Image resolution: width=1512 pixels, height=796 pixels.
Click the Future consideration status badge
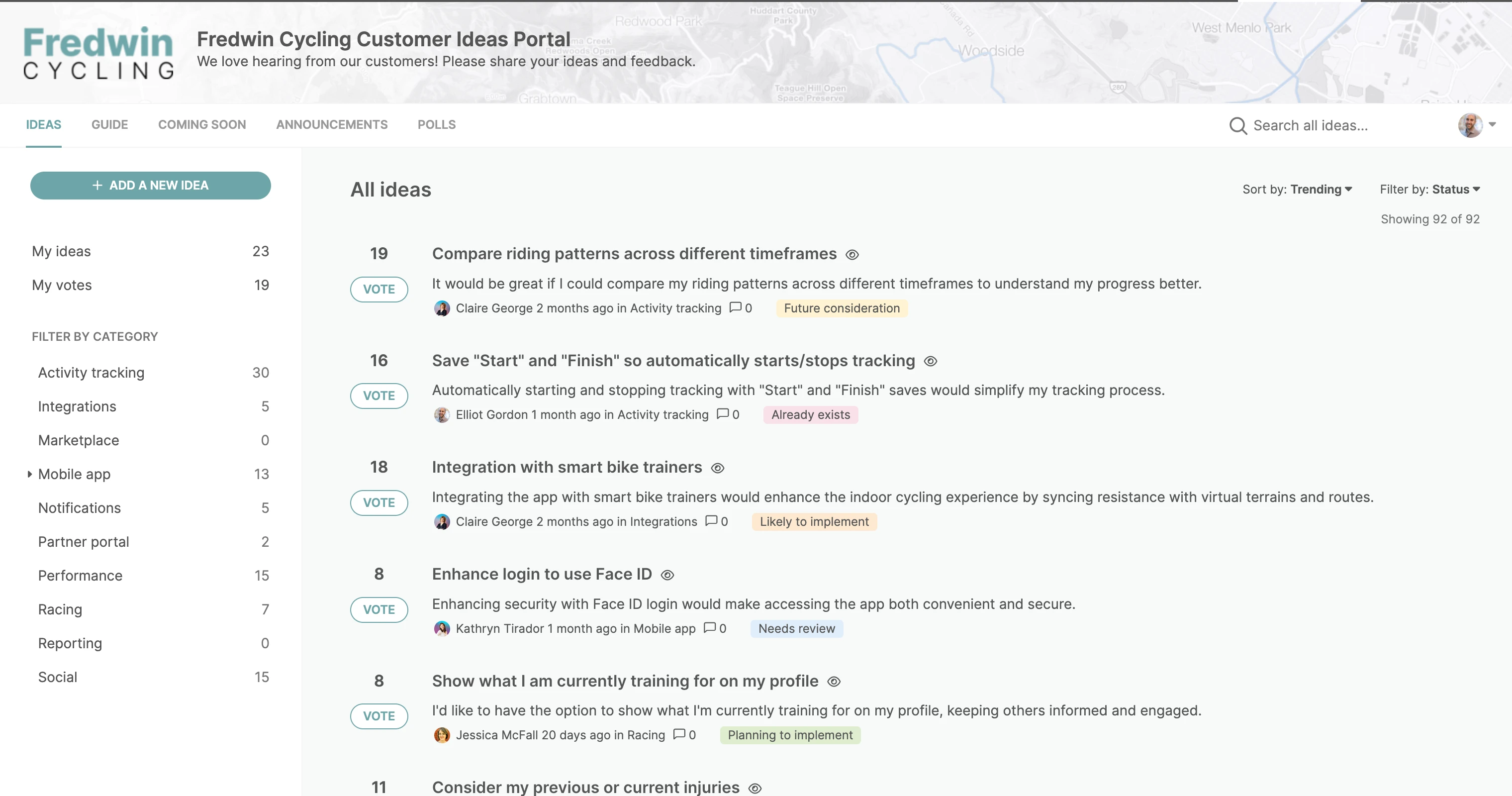pyautogui.click(x=841, y=308)
